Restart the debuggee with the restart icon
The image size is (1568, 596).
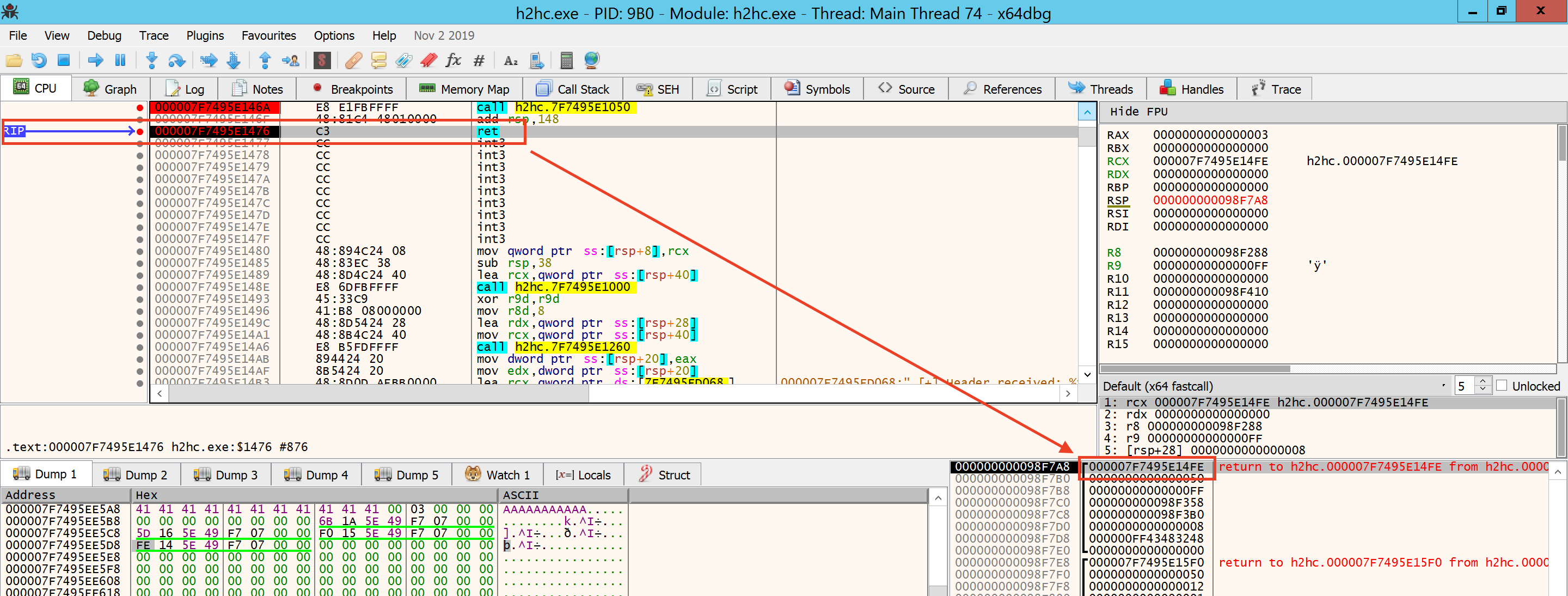38,60
